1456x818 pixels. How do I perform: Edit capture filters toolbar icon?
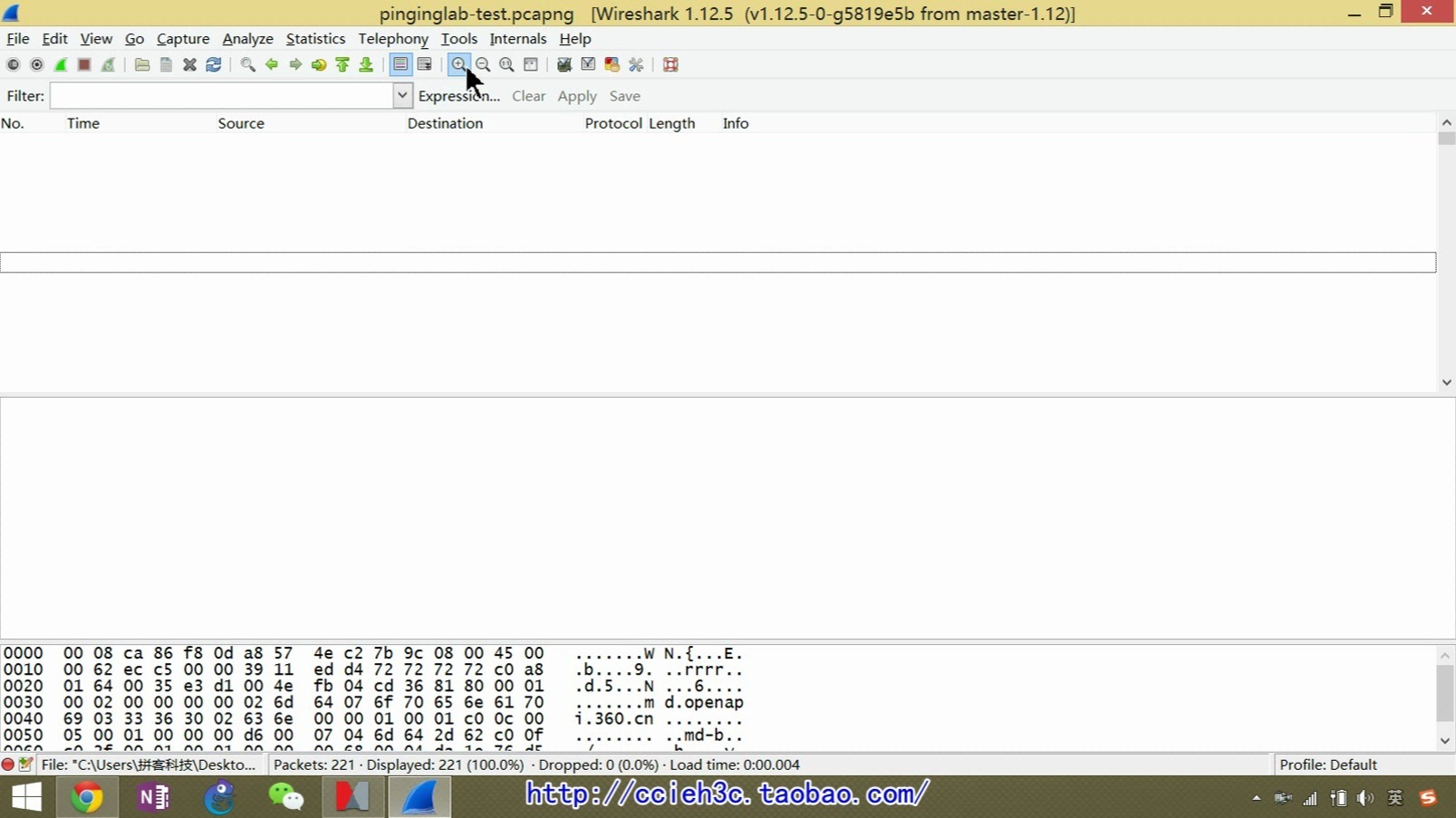pyautogui.click(x=564, y=64)
